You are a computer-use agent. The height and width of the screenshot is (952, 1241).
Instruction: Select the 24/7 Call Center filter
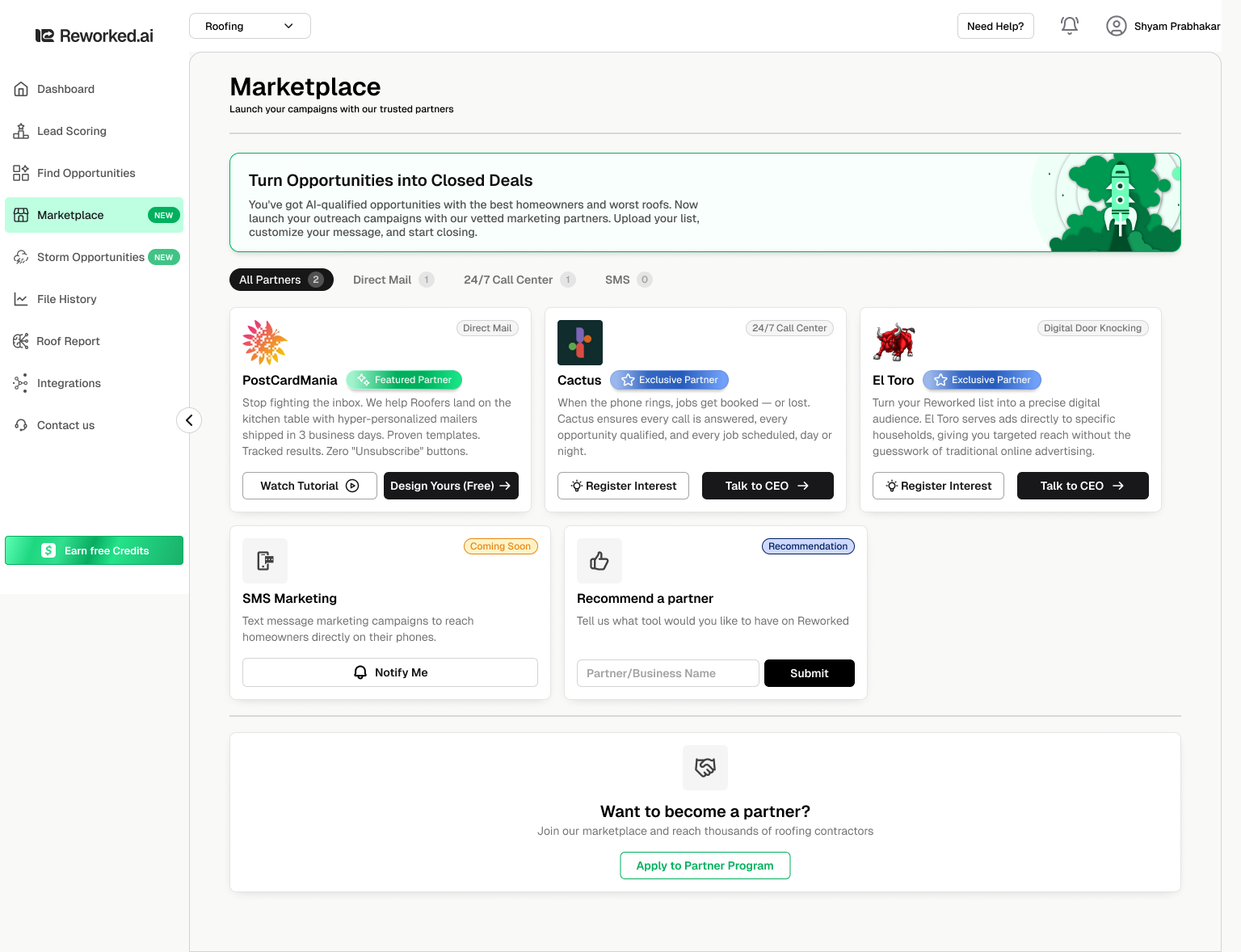point(519,280)
